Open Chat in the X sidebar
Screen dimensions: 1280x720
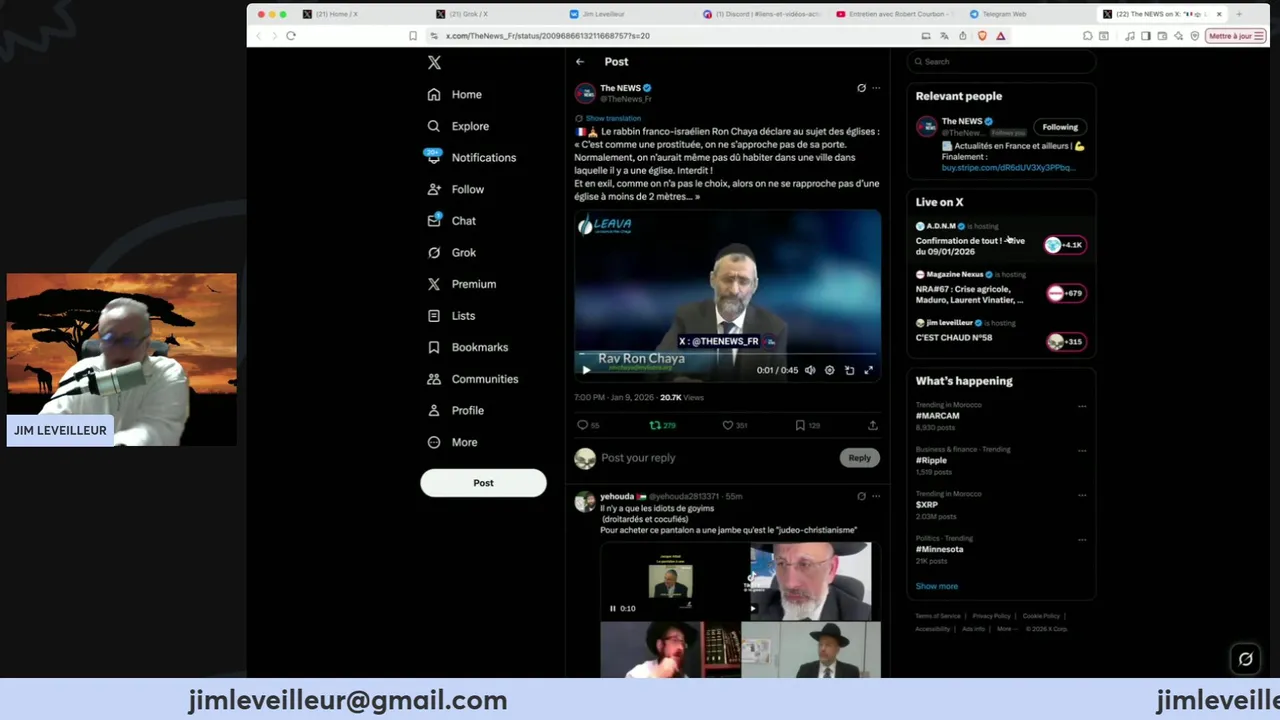[x=452, y=220]
